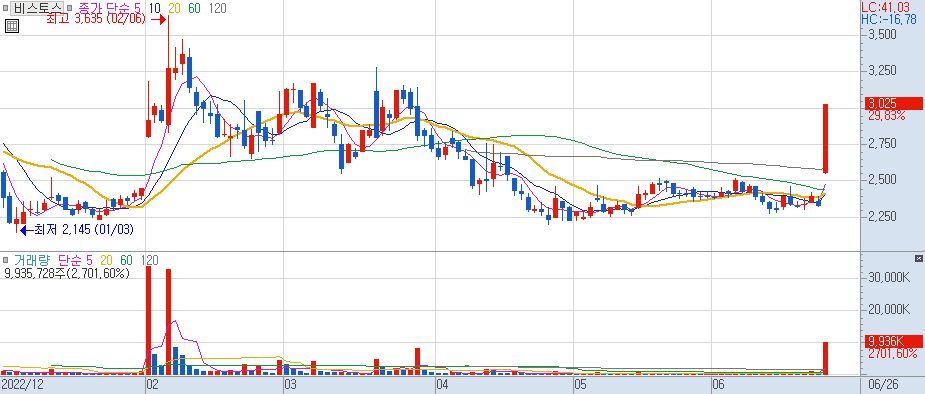Click the latest tall red candlestick

826,139
